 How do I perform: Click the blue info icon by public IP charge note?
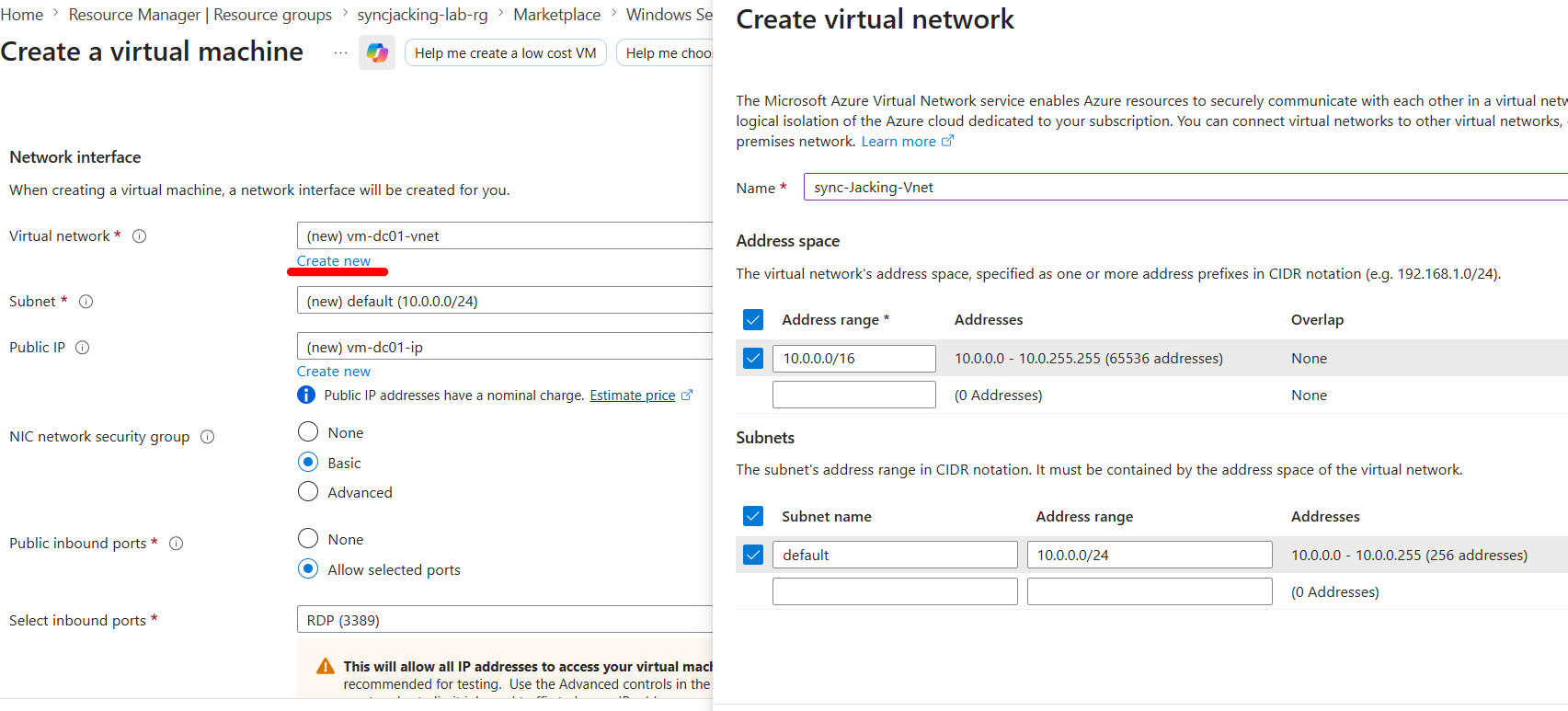point(306,396)
